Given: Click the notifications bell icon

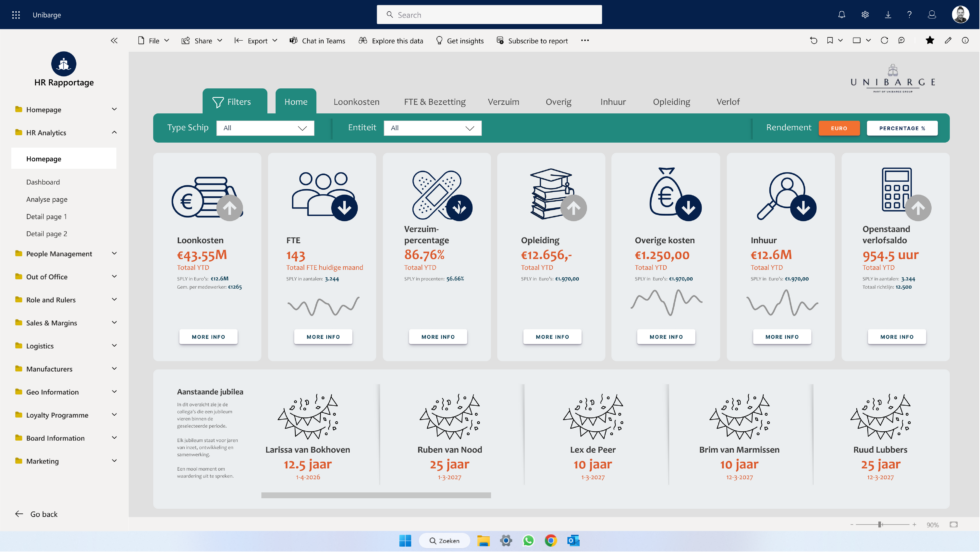Looking at the screenshot, I should click(841, 15).
